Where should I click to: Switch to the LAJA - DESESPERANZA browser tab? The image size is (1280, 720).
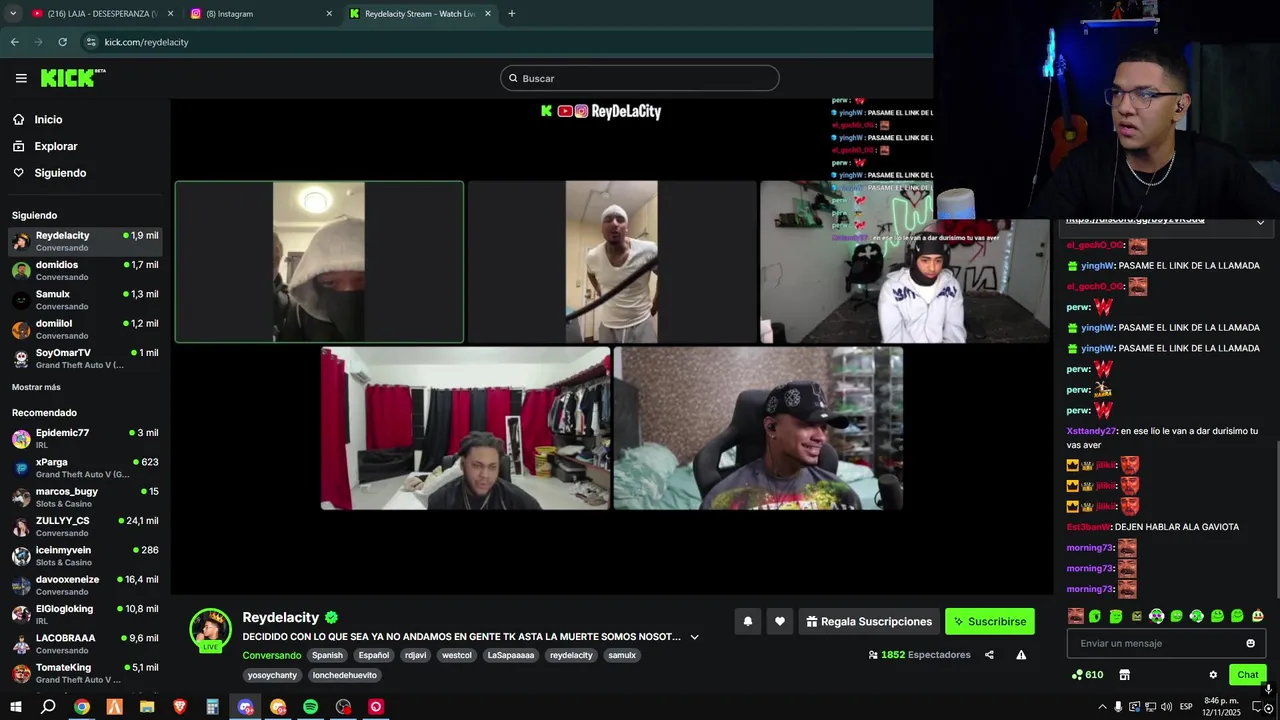(103, 14)
